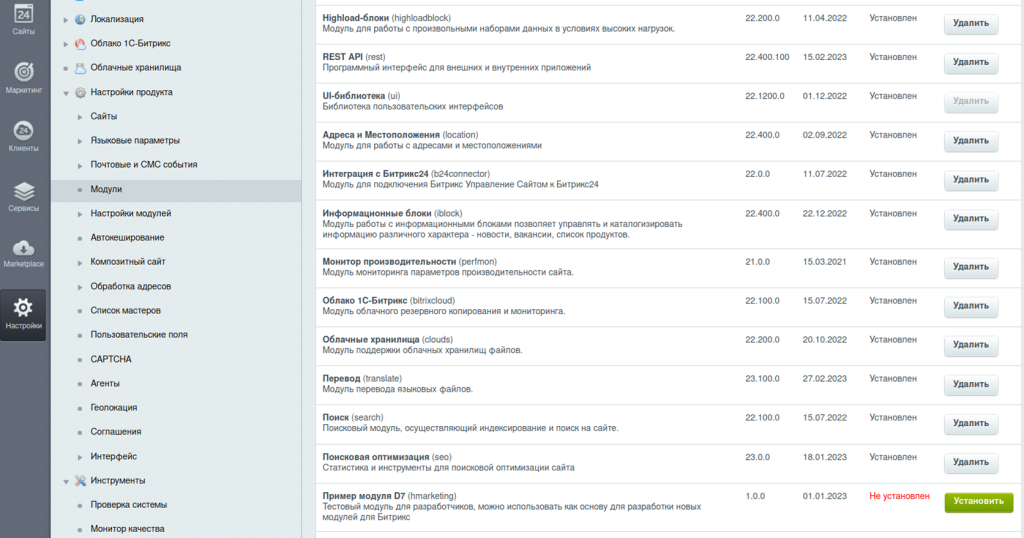Screen dimensions: 1024x538
Task: Expand the Языковые параметры submenu arrow
Action: 80,141
